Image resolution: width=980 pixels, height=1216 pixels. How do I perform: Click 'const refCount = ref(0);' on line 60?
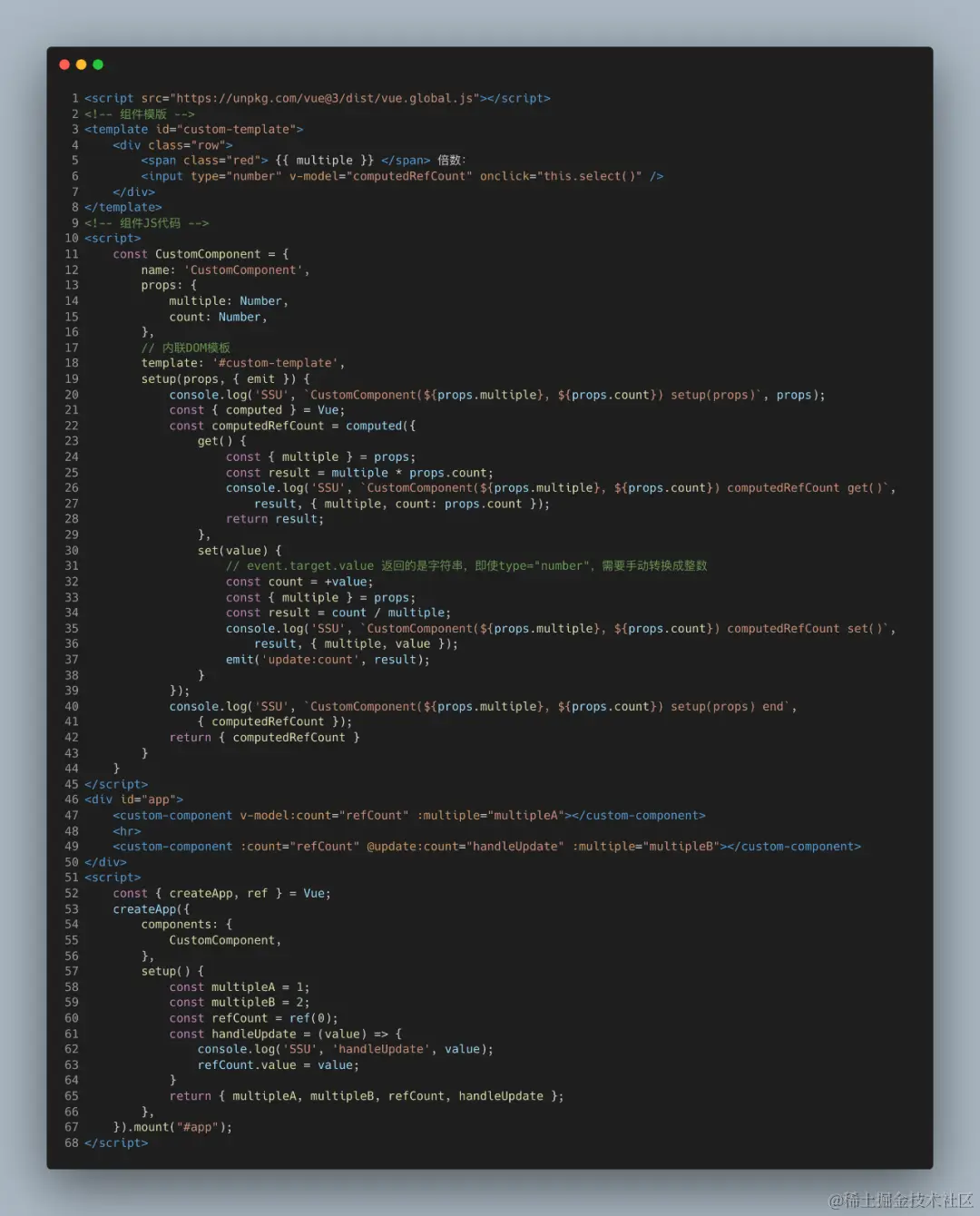253,1018
